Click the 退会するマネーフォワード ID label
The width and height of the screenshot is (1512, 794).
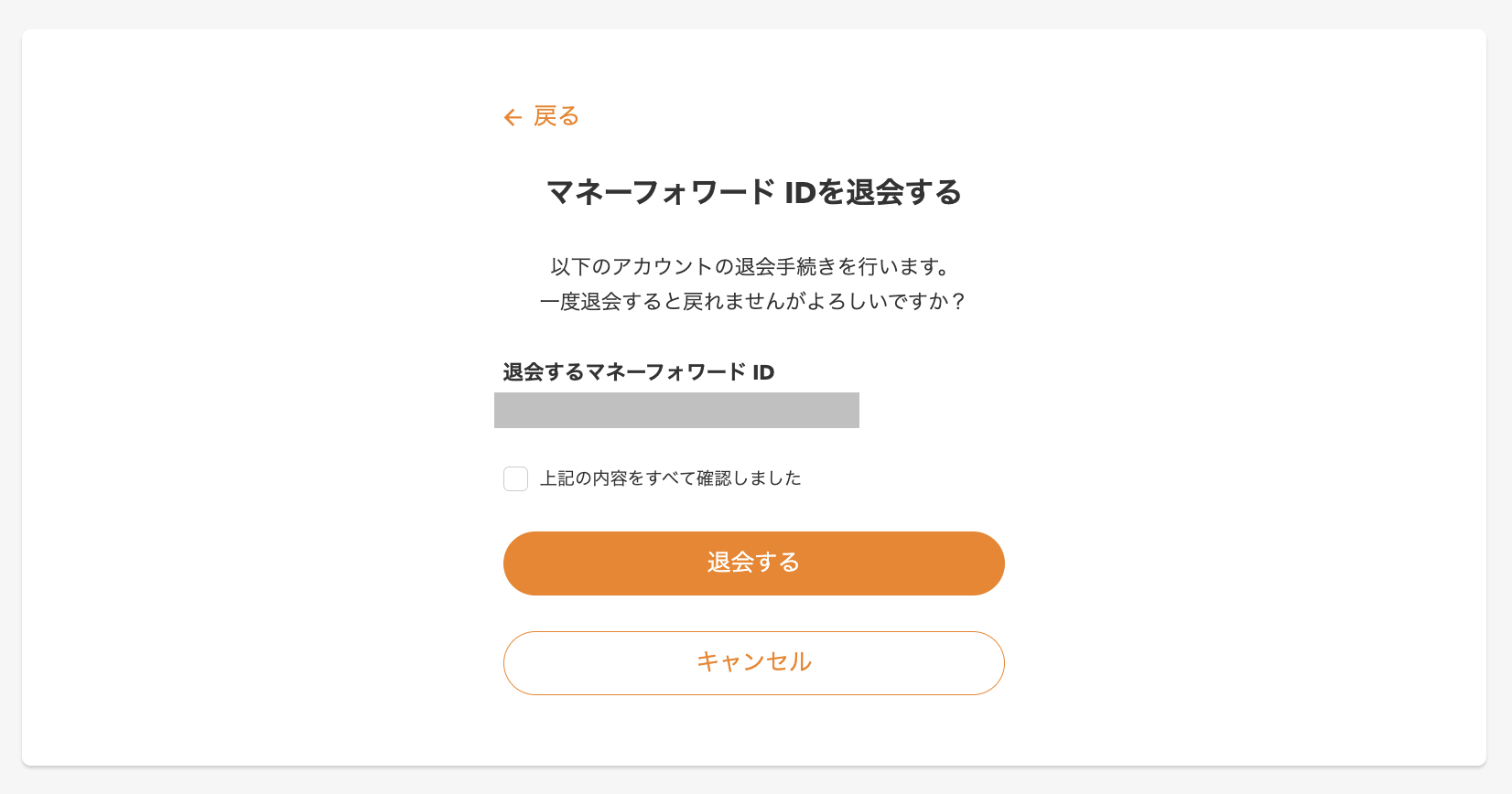click(639, 372)
